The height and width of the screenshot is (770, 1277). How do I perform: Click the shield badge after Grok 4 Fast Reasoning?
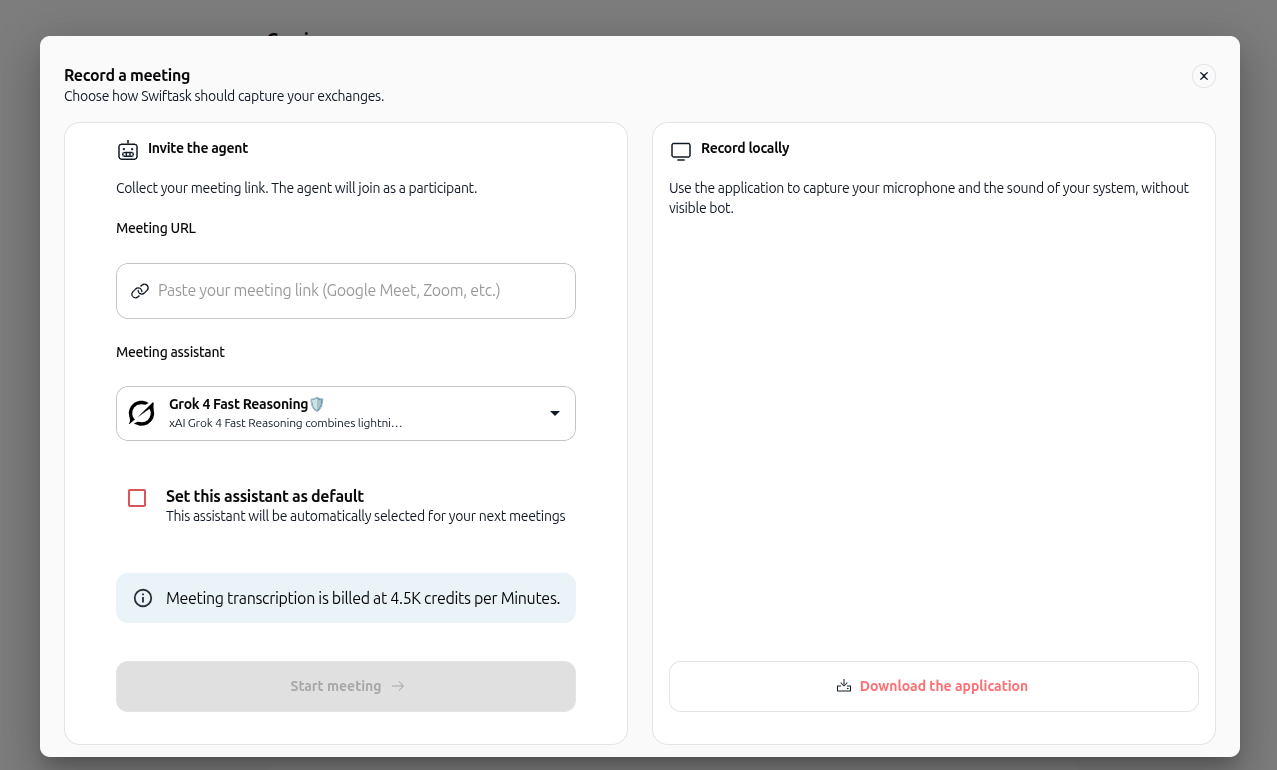pyautogui.click(x=317, y=404)
